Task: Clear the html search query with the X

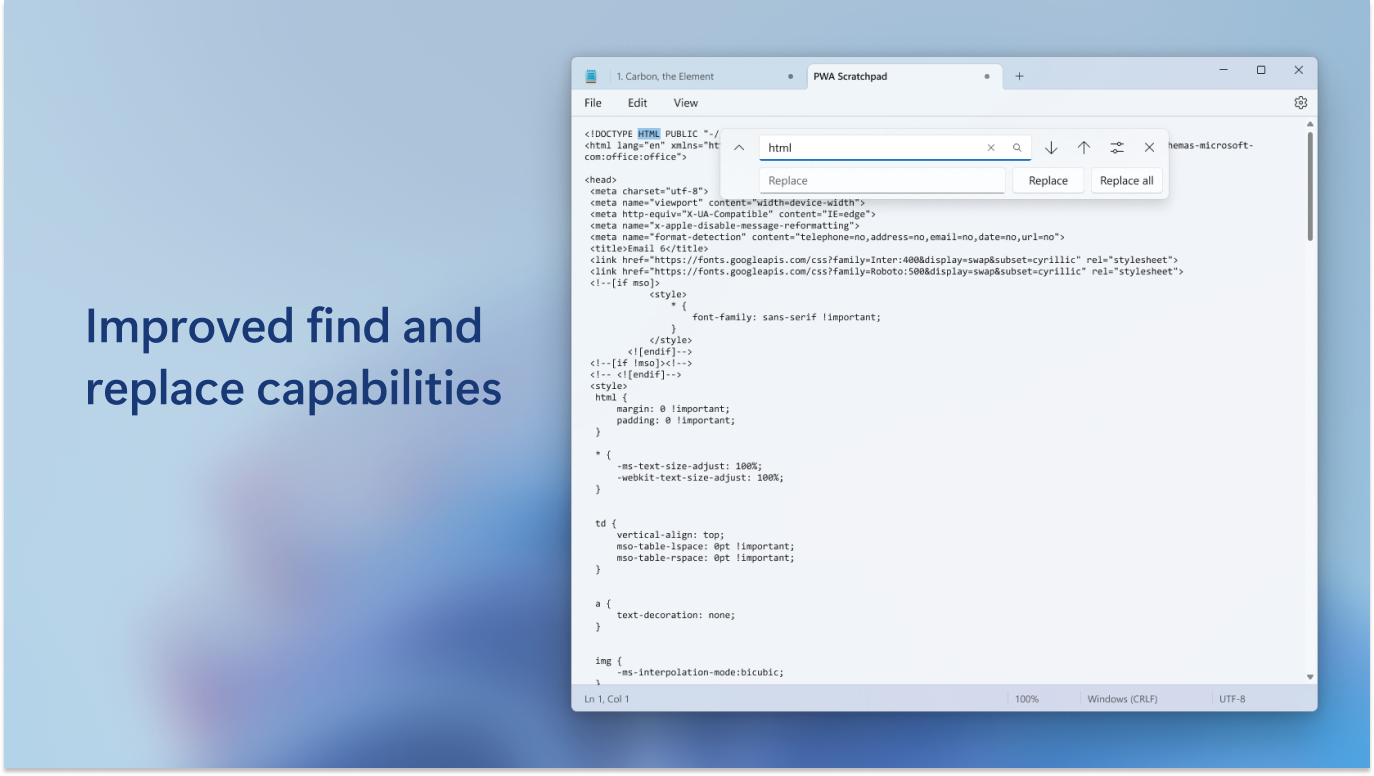Action: [x=990, y=147]
